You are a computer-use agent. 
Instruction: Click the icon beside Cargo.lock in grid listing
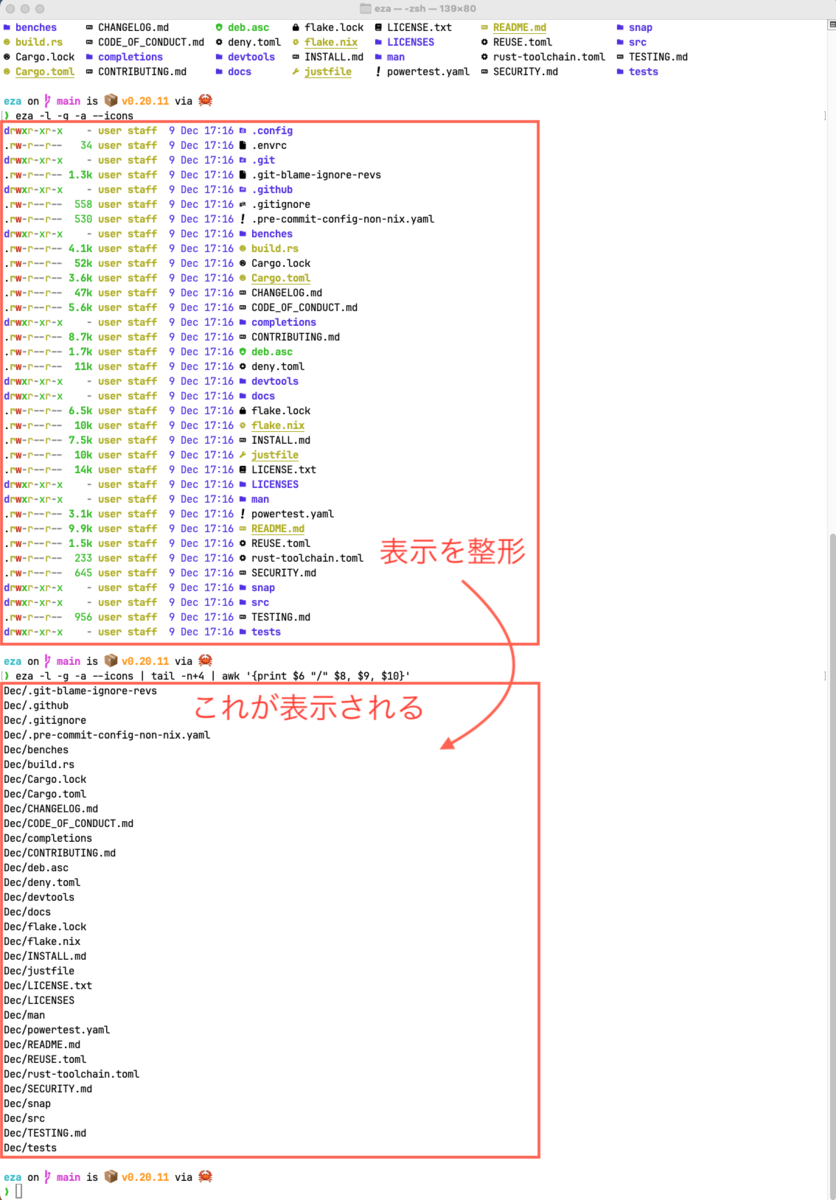coord(7,57)
